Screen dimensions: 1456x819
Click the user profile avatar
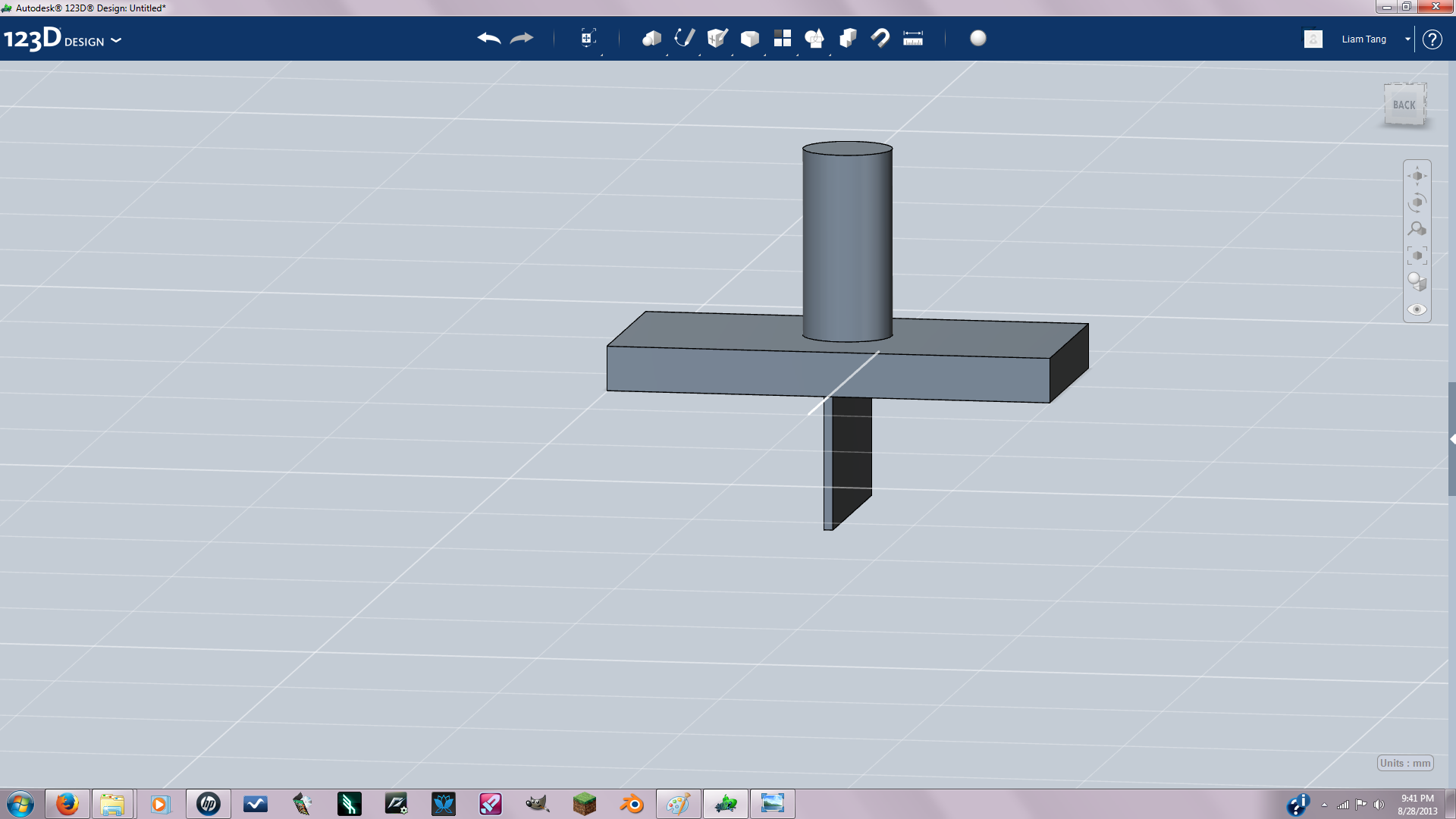tap(1313, 39)
